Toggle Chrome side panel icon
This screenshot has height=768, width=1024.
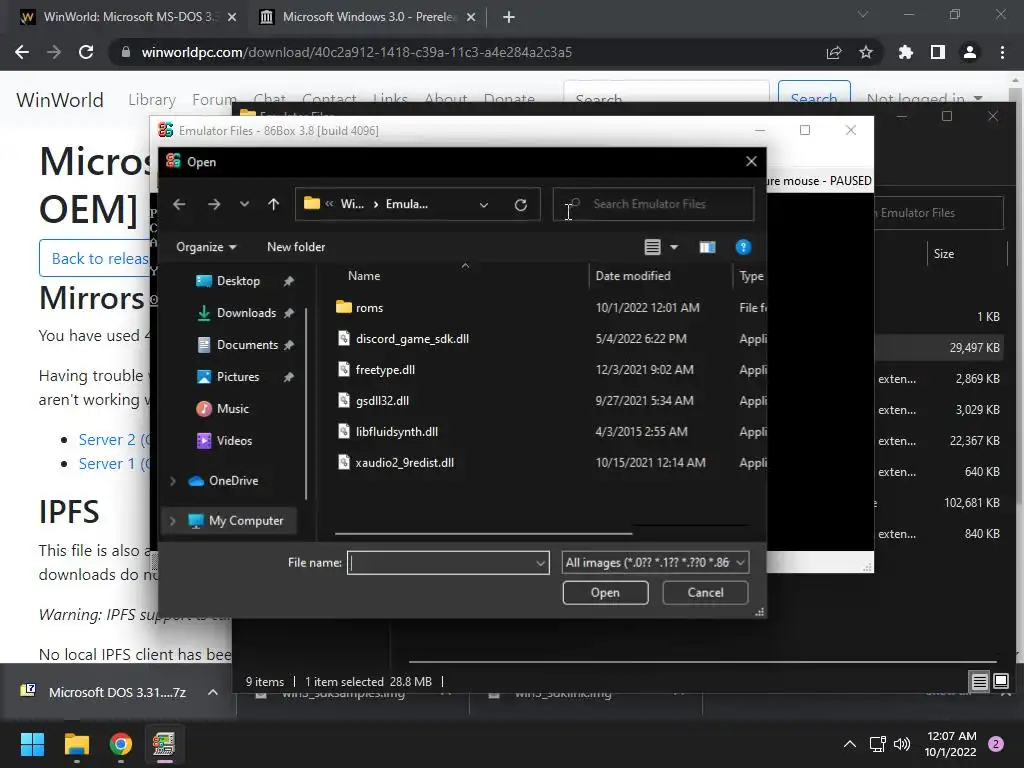(x=938, y=52)
